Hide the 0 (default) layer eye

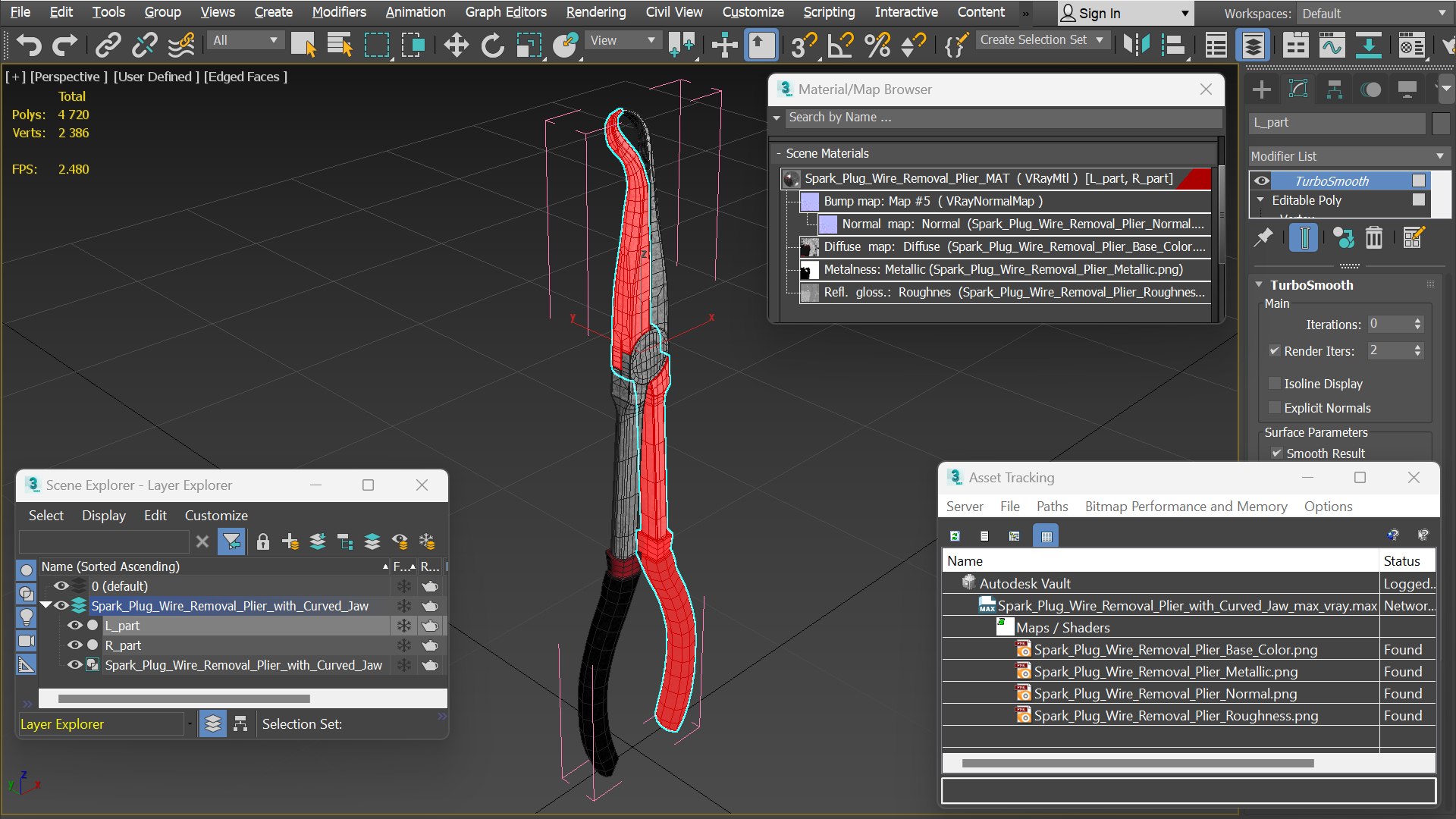point(61,586)
